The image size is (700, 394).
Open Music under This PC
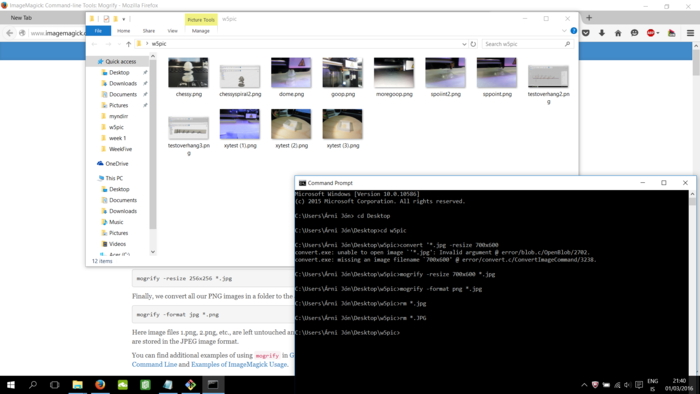coord(116,222)
